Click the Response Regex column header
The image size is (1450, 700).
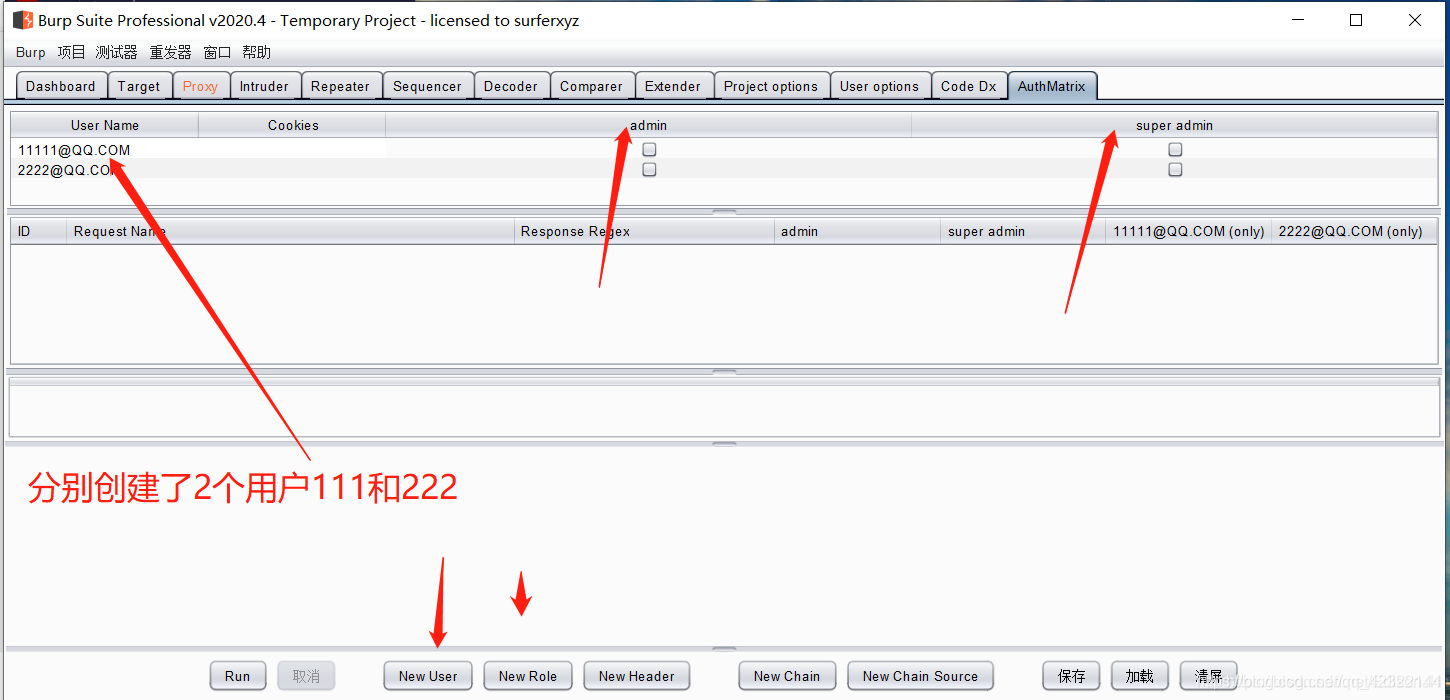[644, 231]
